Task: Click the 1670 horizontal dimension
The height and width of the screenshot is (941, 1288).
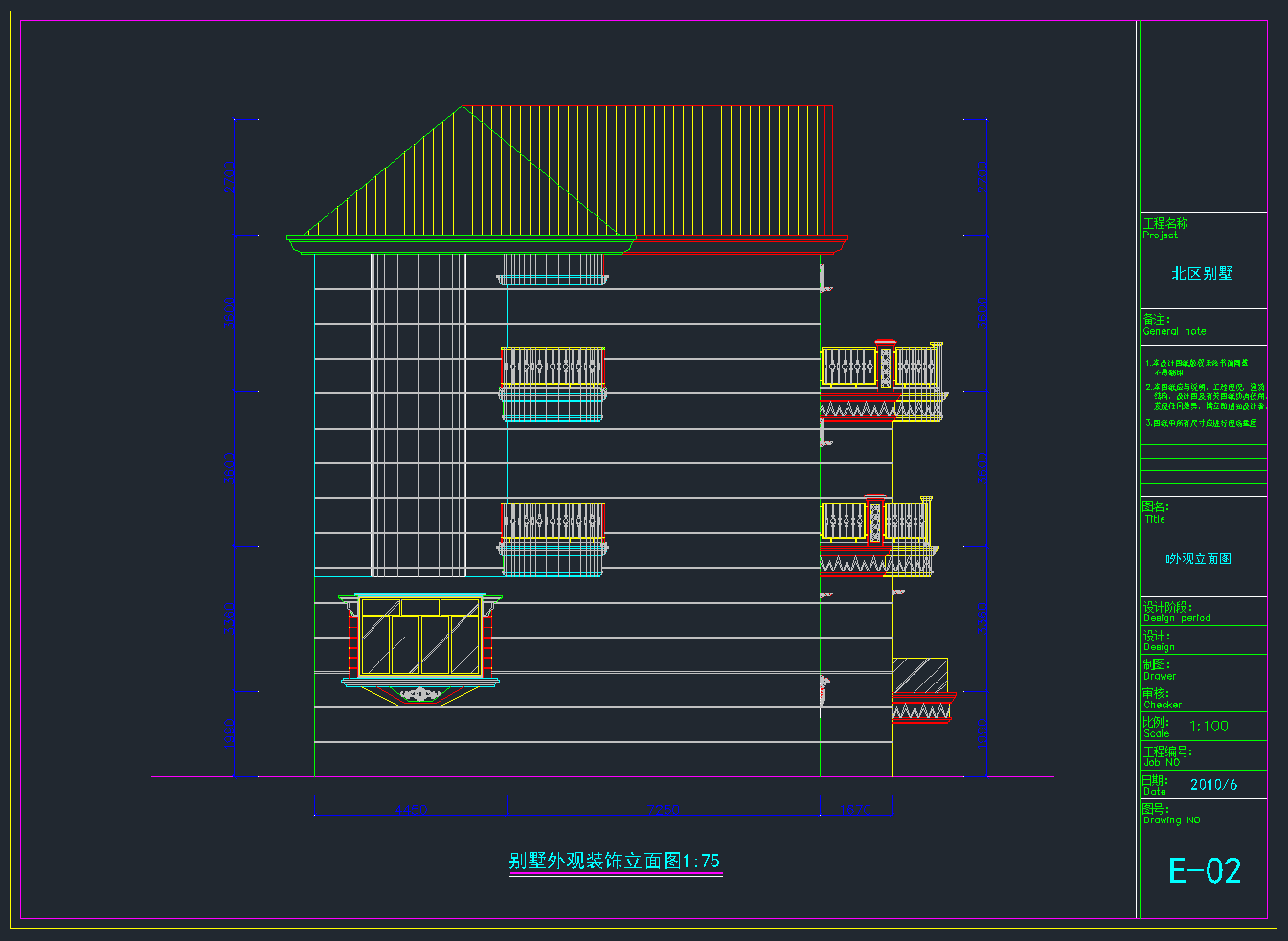Action: click(855, 811)
